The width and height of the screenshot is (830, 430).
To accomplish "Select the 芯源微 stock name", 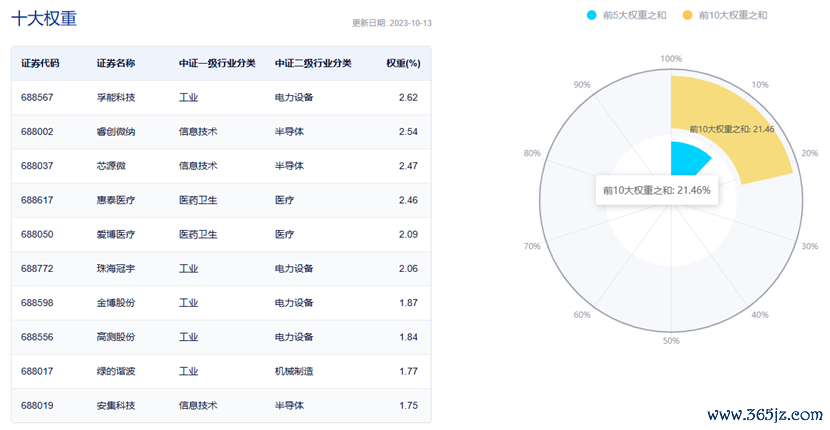I will 111,166.
